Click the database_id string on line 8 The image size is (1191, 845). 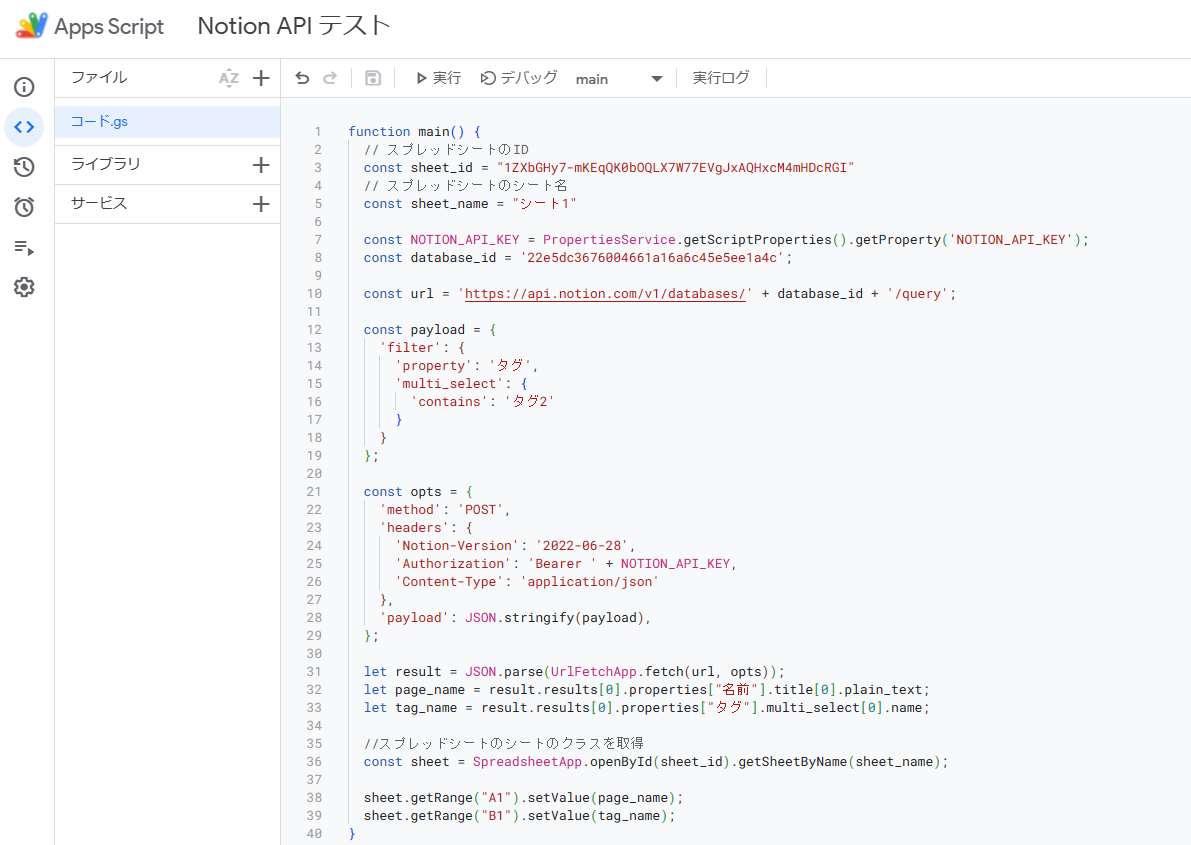point(652,258)
